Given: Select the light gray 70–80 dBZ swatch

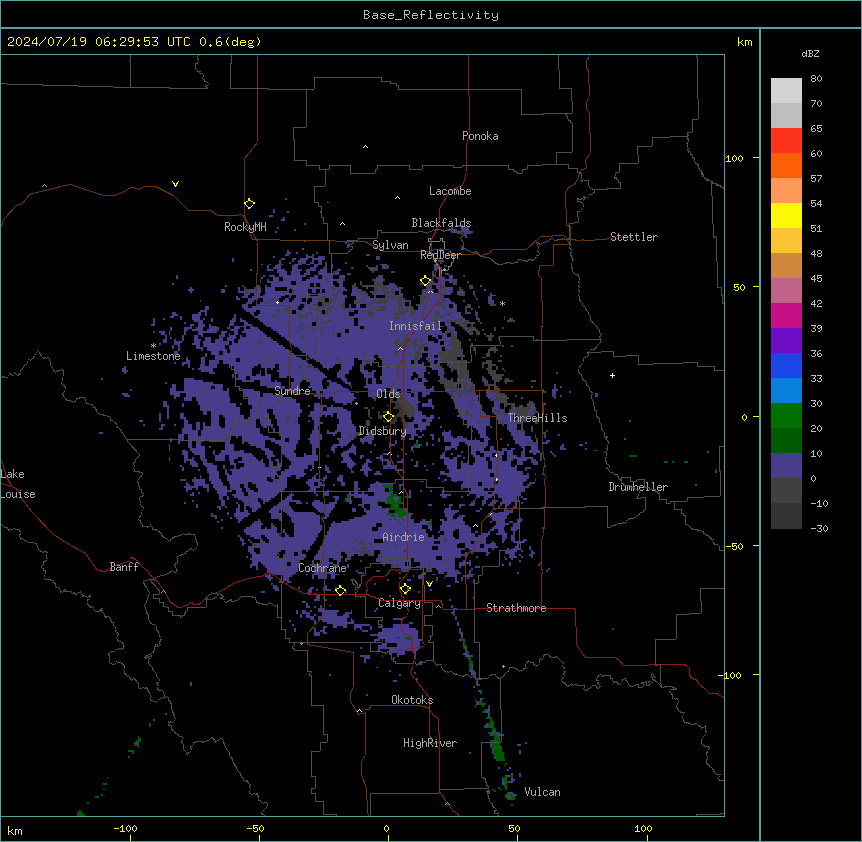Looking at the screenshot, I should pos(786,90).
